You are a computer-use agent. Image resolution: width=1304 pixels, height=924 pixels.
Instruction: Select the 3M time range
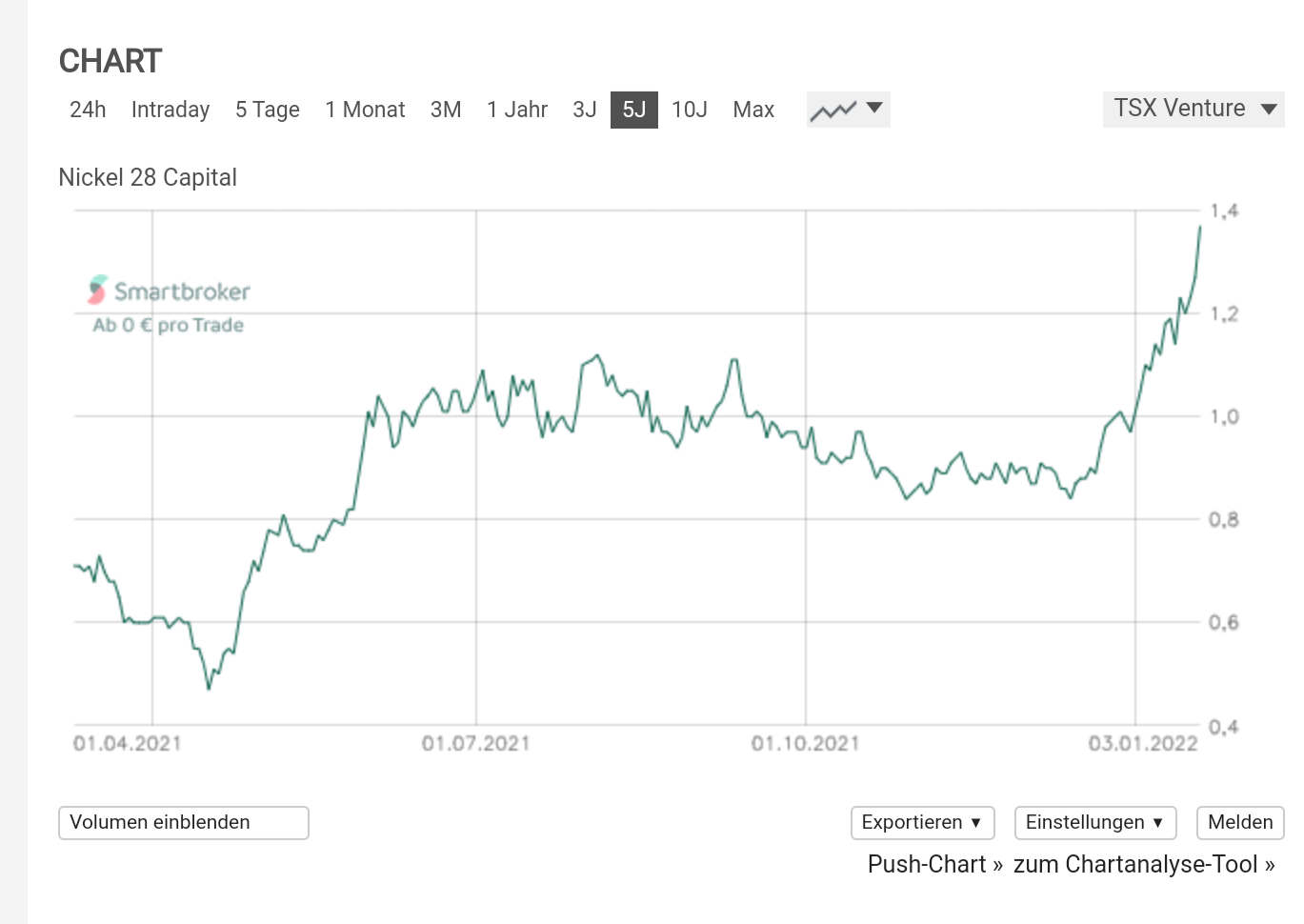(x=446, y=110)
